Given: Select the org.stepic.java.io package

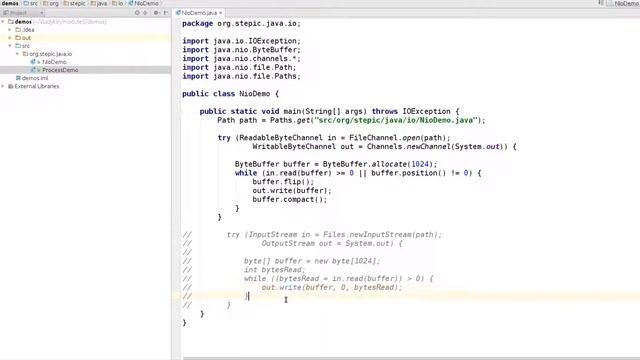Looking at the screenshot, I should [x=51, y=54].
